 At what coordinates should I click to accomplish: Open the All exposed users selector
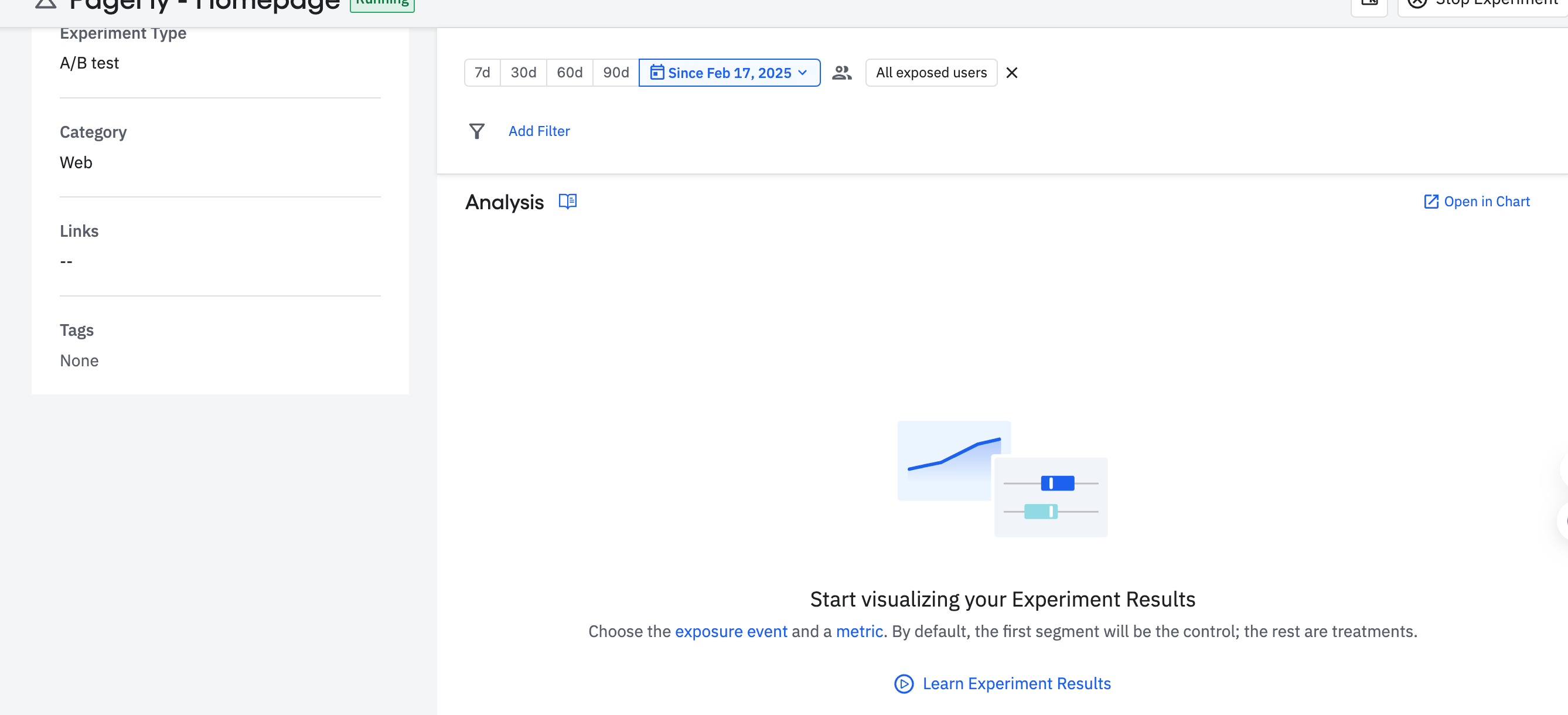pyautogui.click(x=930, y=73)
